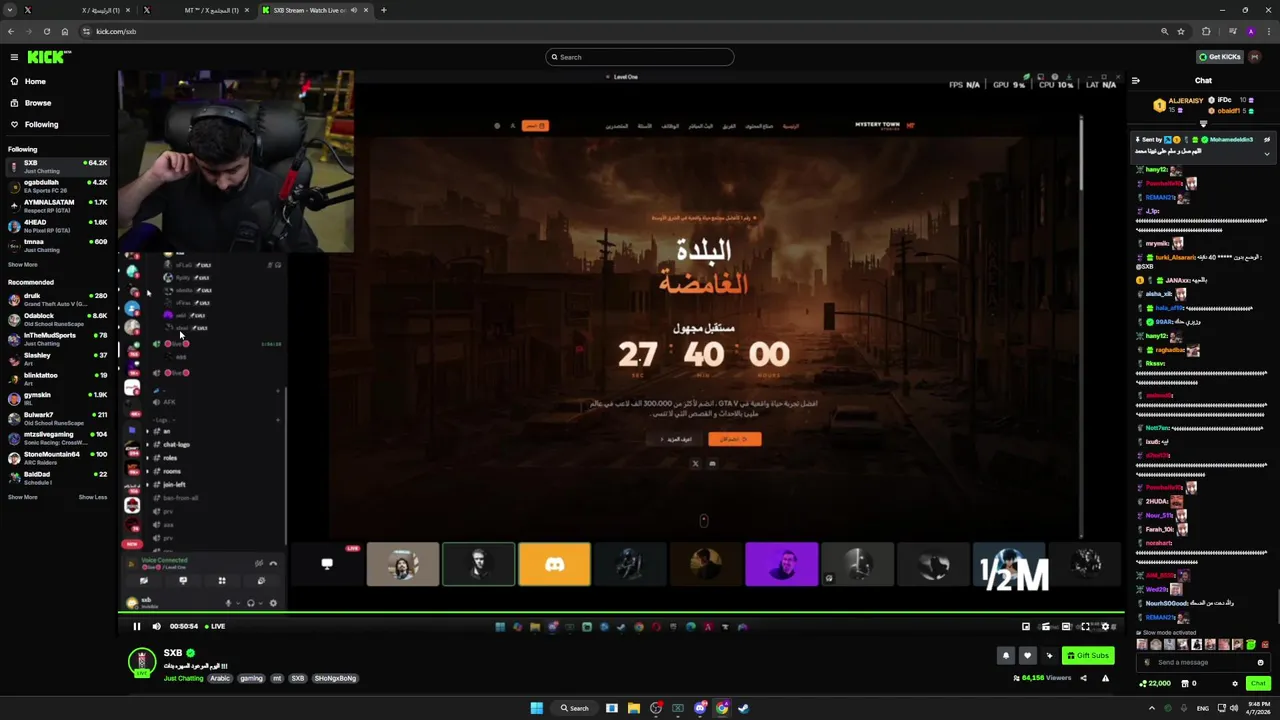Click the Windows taskbar Search box
The height and width of the screenshot is (720, 1280).
[x=575, y=708]
